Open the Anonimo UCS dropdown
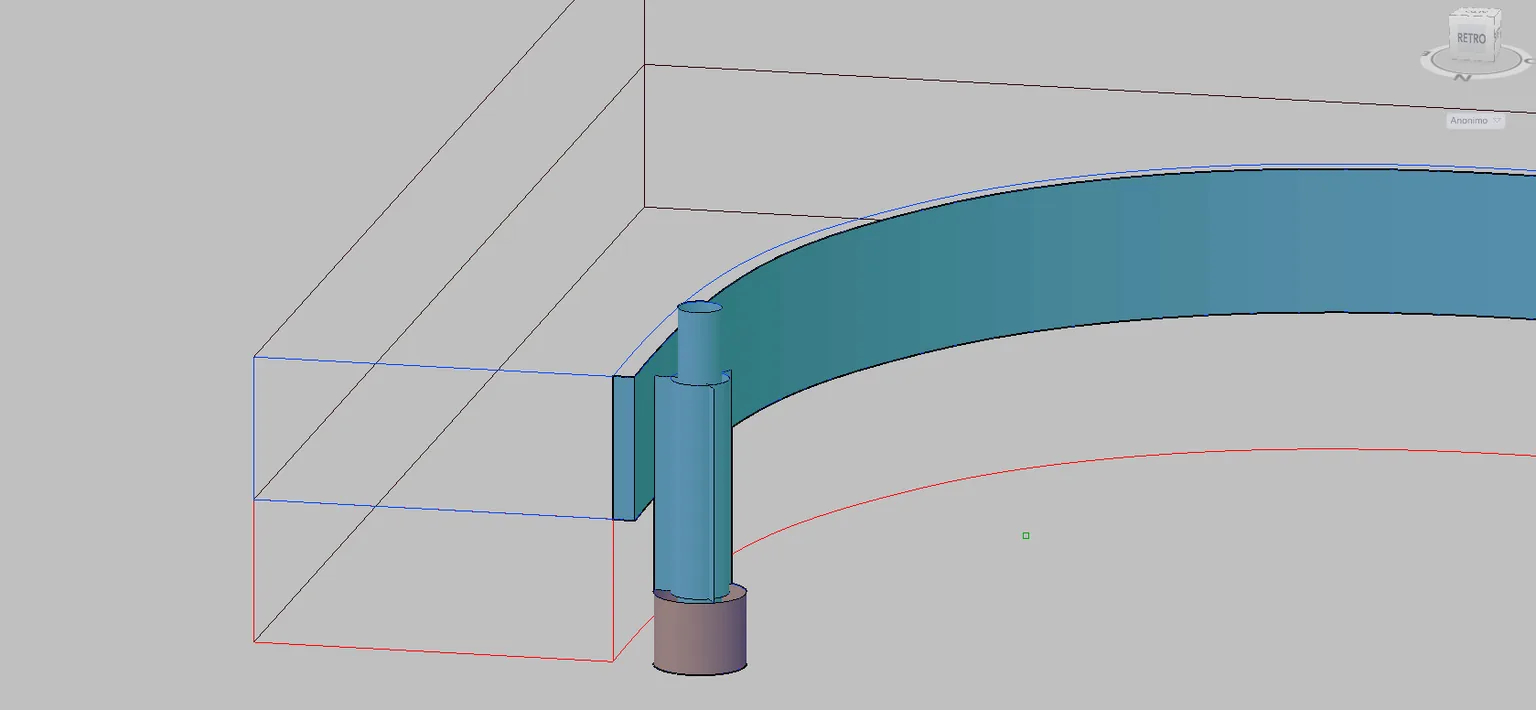This screenshot has height=710, width=1536. click(x=1476, y=120)
